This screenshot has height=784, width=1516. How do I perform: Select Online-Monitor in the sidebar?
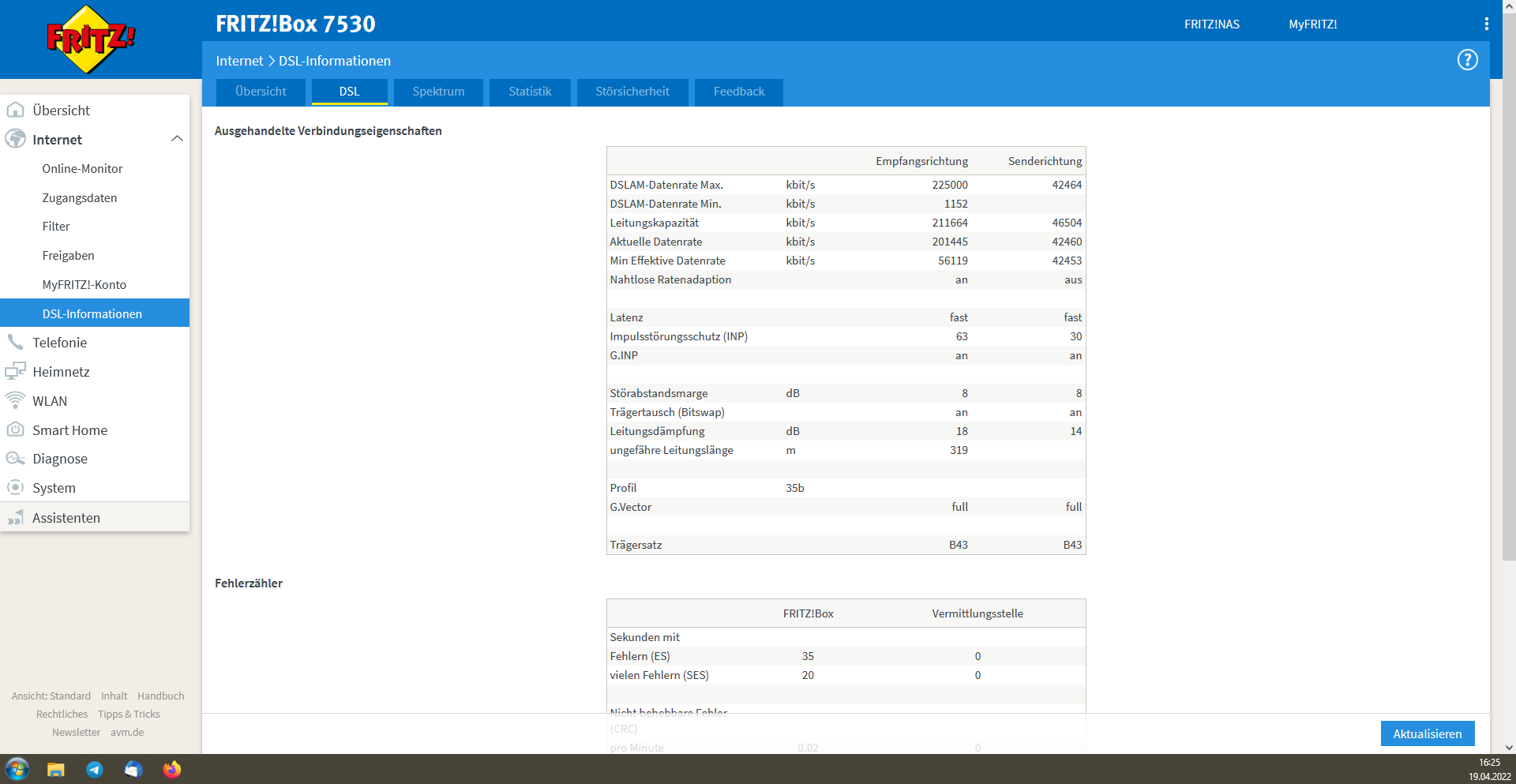click(83, 169)
